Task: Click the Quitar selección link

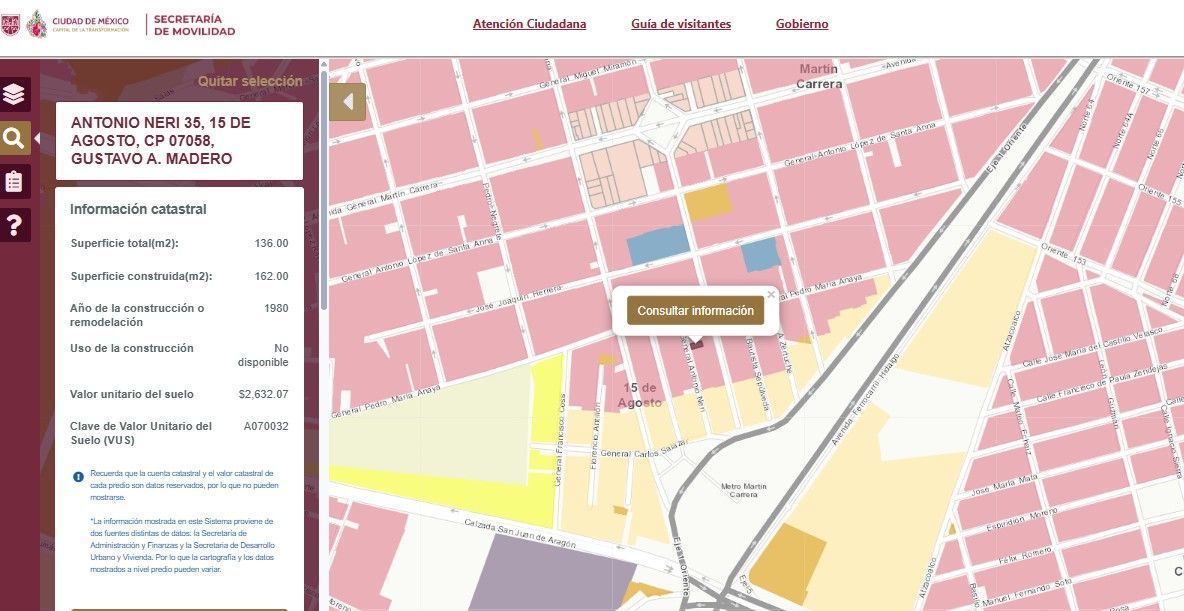Action: tap(250, 82)
